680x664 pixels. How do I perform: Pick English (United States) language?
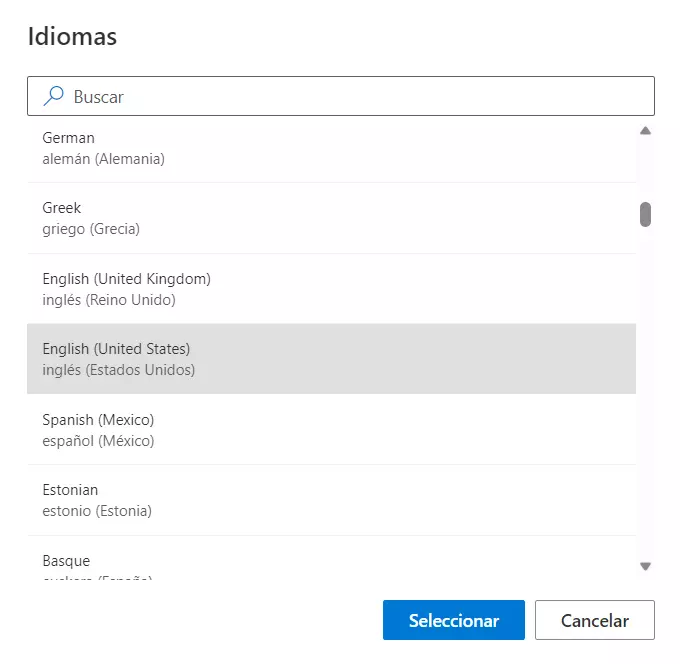330,359
